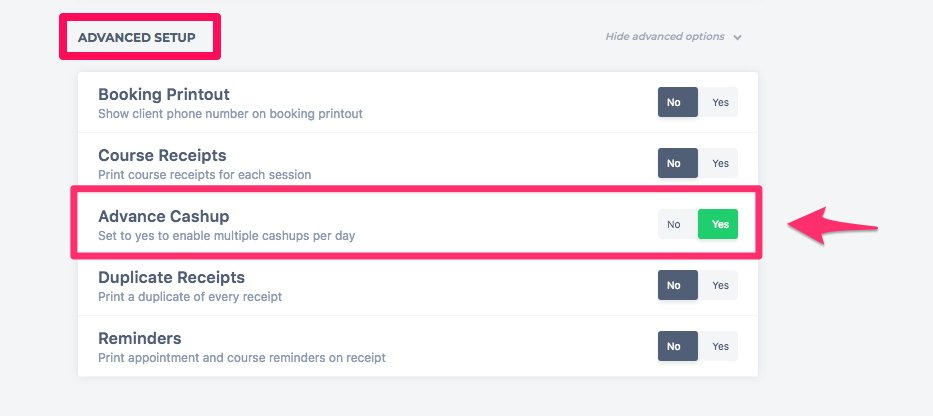Select No on the Reminders toggle
This screenshot has width=933, height=416.
click(677, 346)
